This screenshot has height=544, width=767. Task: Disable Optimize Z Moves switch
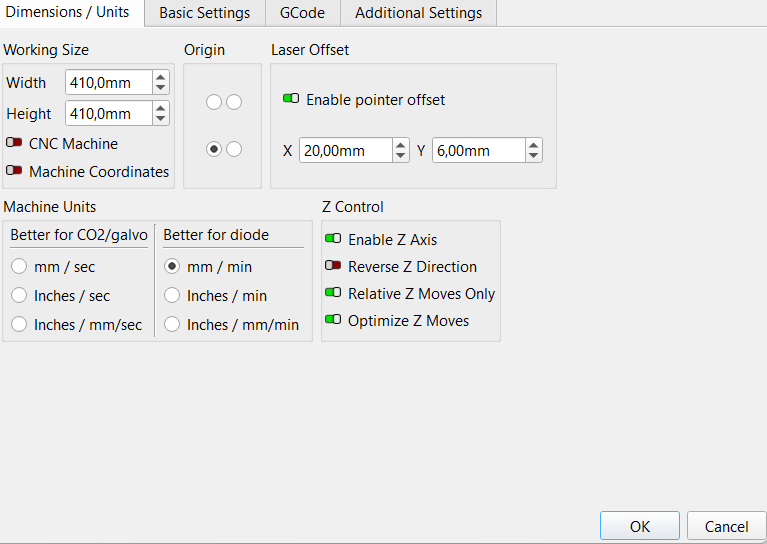pyautogui.click(x=333, y=320)
